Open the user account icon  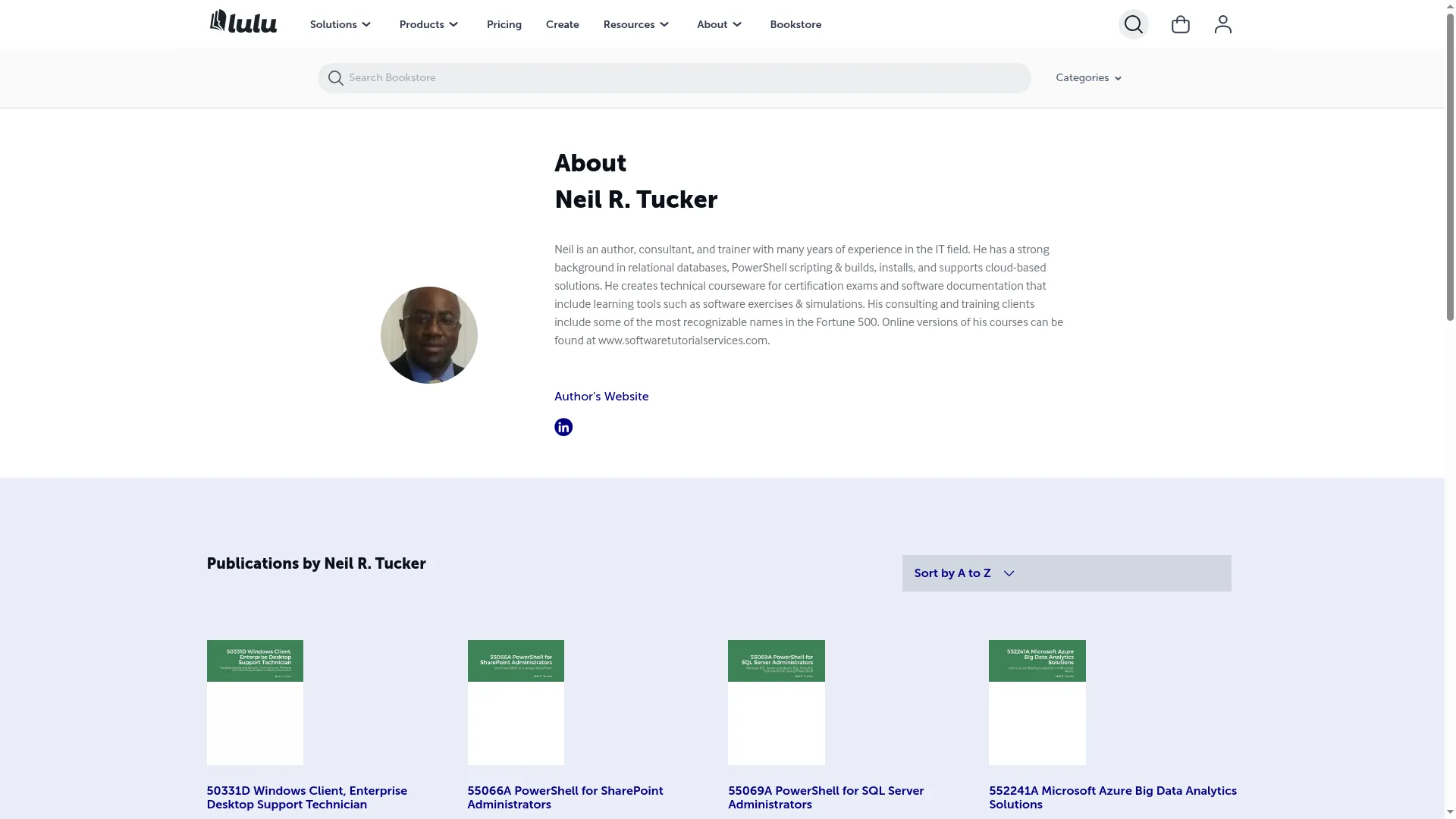coord(1222,24)
